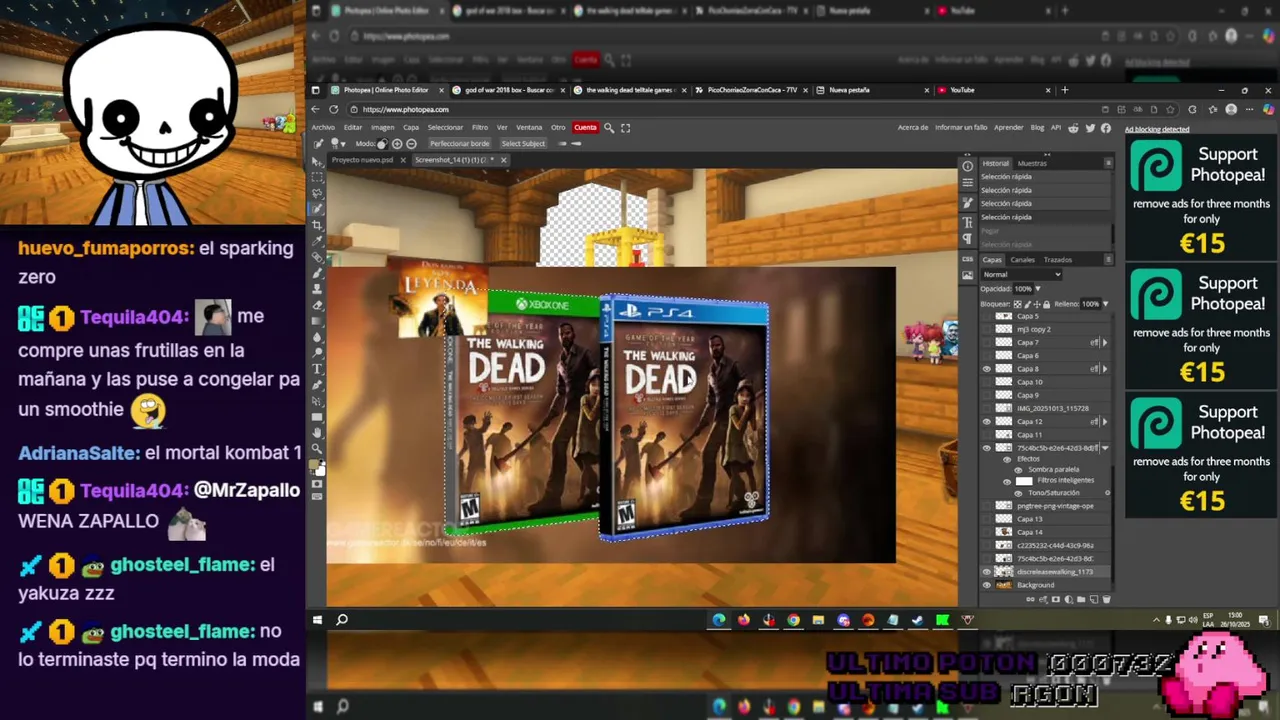This screenshot has width=1280, height=720.
Task: Open the Normal blend mode dropdown
Action: pos(1022,275)
